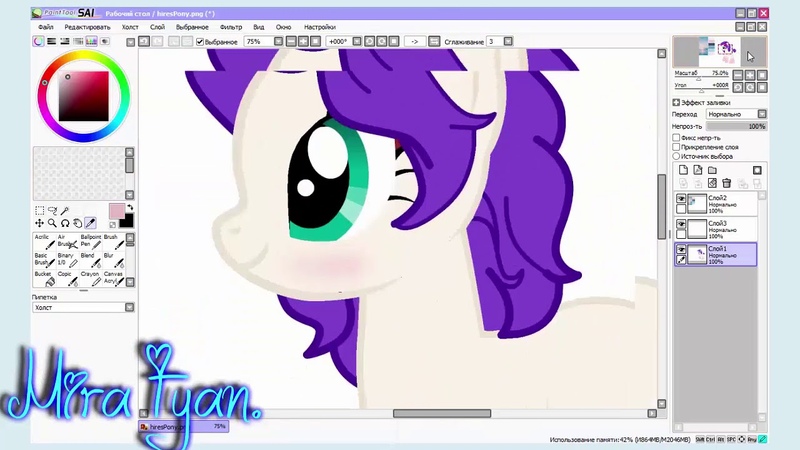Image resolution: width=800 pixels, height=450 pixels.
Task: Create a new layer folder
Action: coord(712,170)
